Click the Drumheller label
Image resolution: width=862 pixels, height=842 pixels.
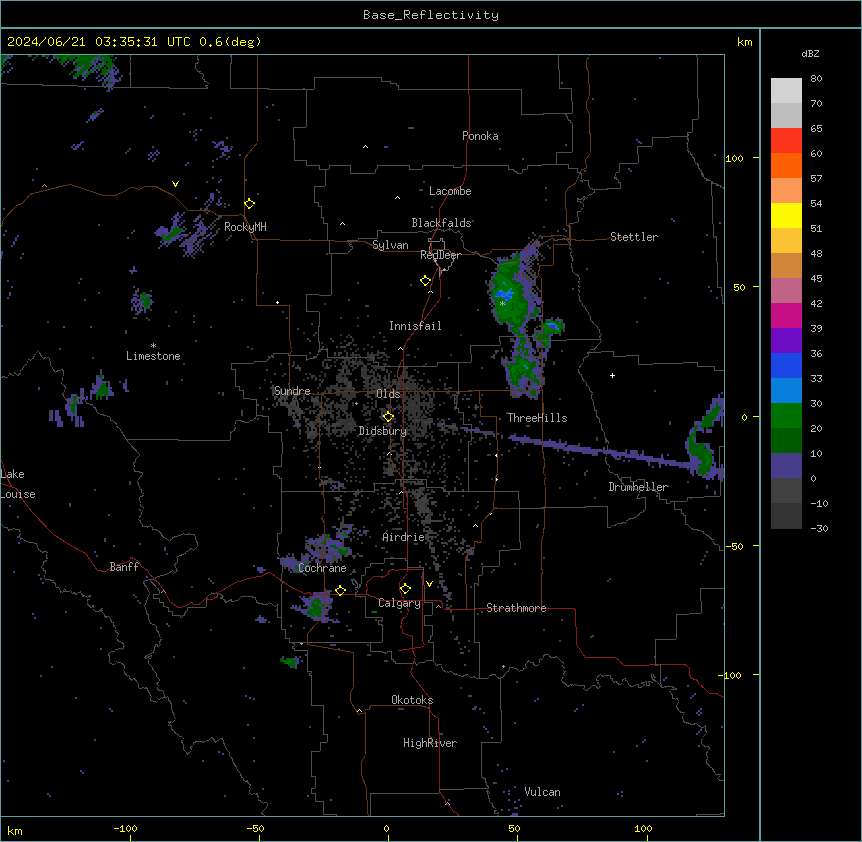pos(638,487)
